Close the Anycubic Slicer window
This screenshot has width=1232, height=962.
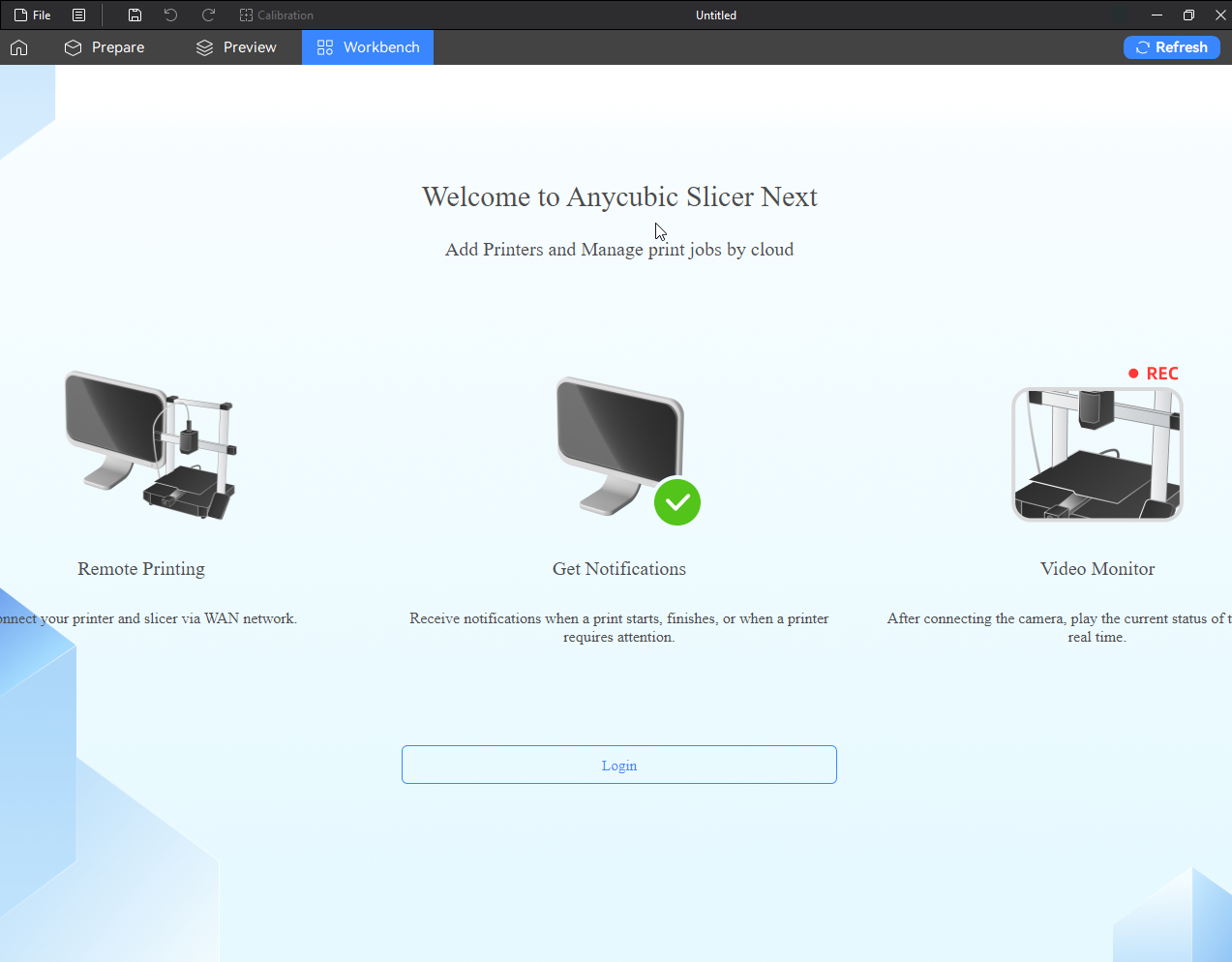(x=1219, y=15)
